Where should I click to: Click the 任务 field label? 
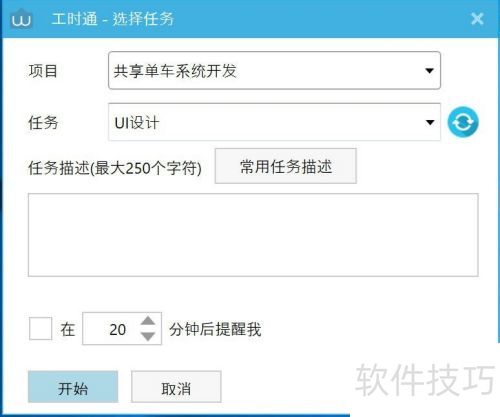tap(43, 123)
